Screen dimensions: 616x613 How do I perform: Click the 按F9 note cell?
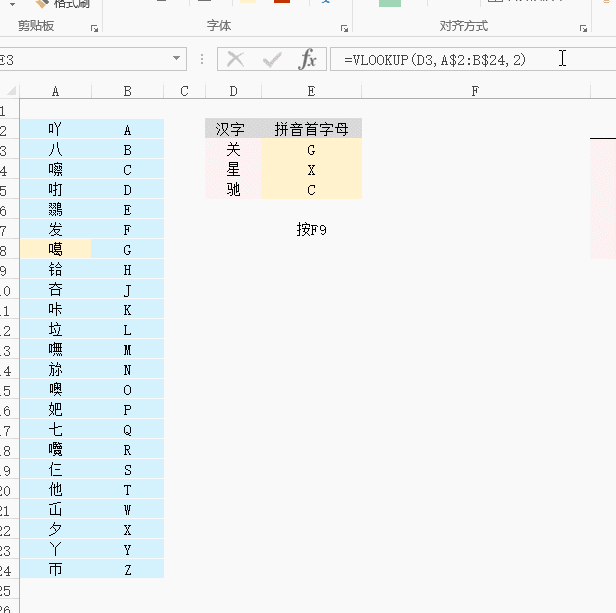[x=311, y=229]
